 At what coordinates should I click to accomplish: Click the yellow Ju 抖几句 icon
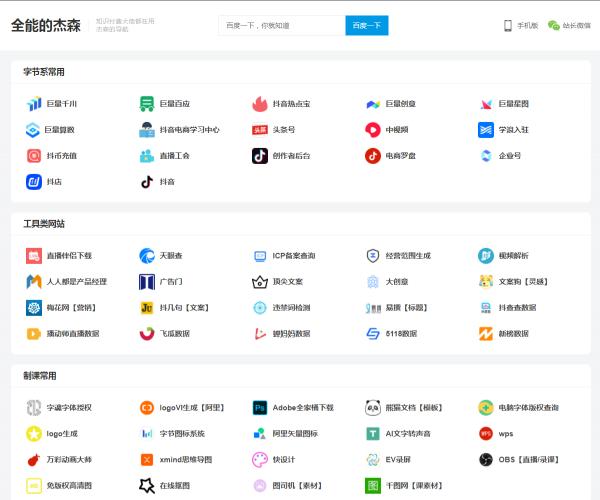tap(147, 308)
